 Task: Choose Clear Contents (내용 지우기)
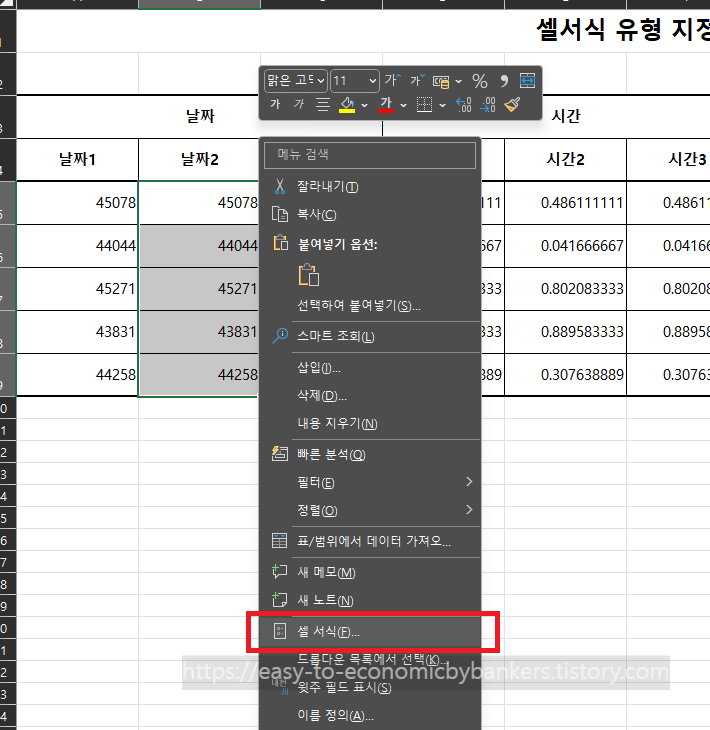(370, 423)
